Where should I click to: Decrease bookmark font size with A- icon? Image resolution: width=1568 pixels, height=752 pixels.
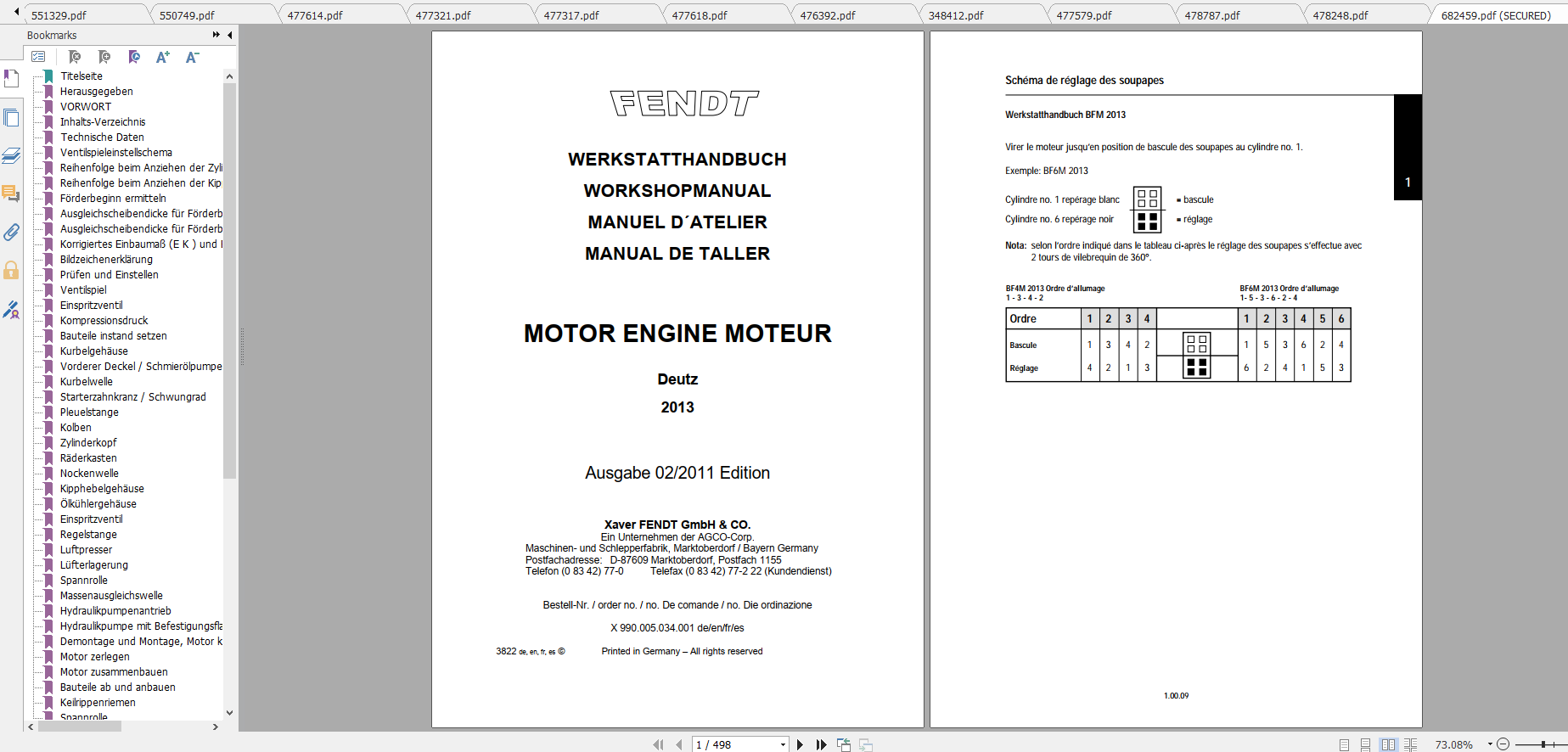pyautogui.click(x=193, y=57)
